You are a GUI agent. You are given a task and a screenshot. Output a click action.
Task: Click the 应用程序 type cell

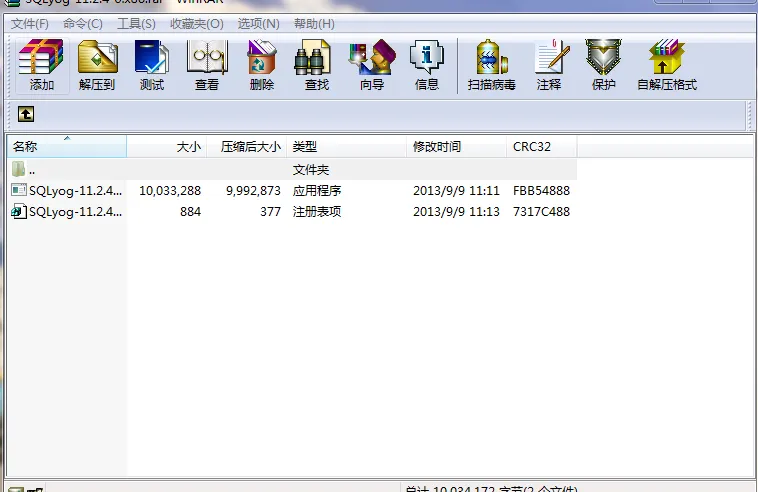click(317, 191)
